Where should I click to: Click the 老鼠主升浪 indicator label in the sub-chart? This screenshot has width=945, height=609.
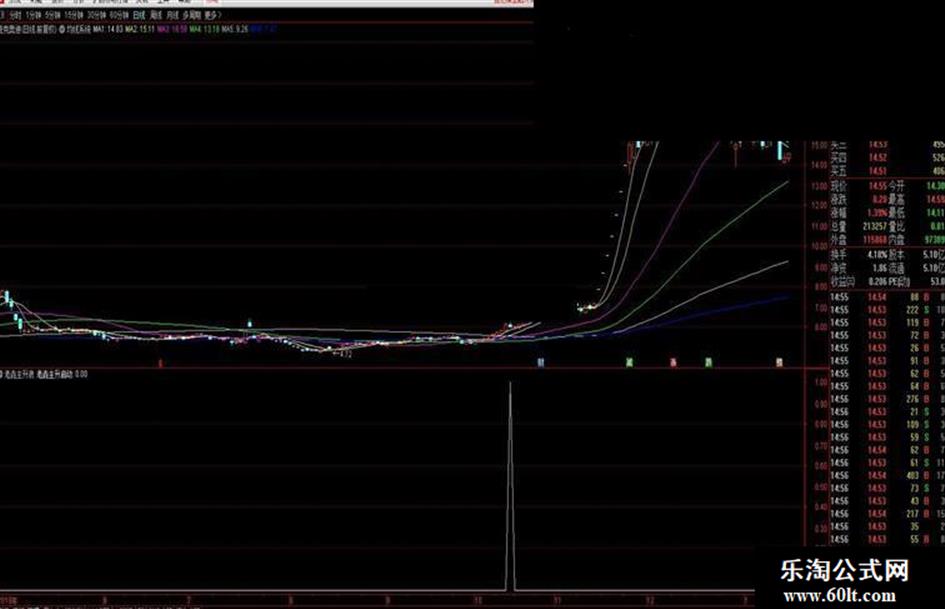pyautogui.click(x=20, y=374)
